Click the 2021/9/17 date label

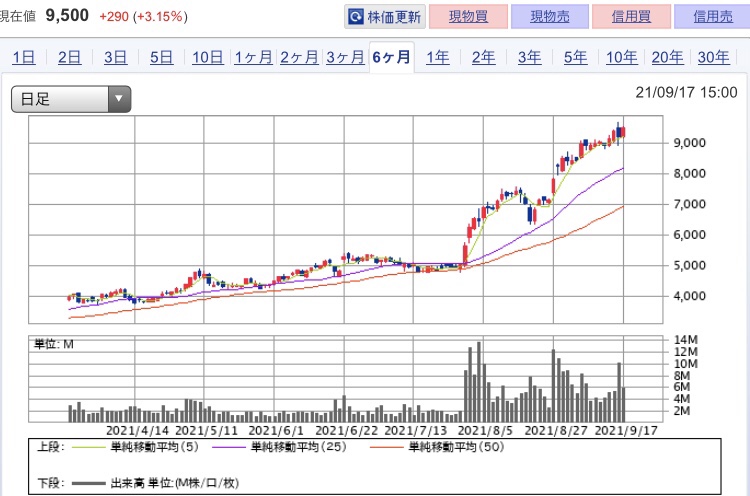626,430
